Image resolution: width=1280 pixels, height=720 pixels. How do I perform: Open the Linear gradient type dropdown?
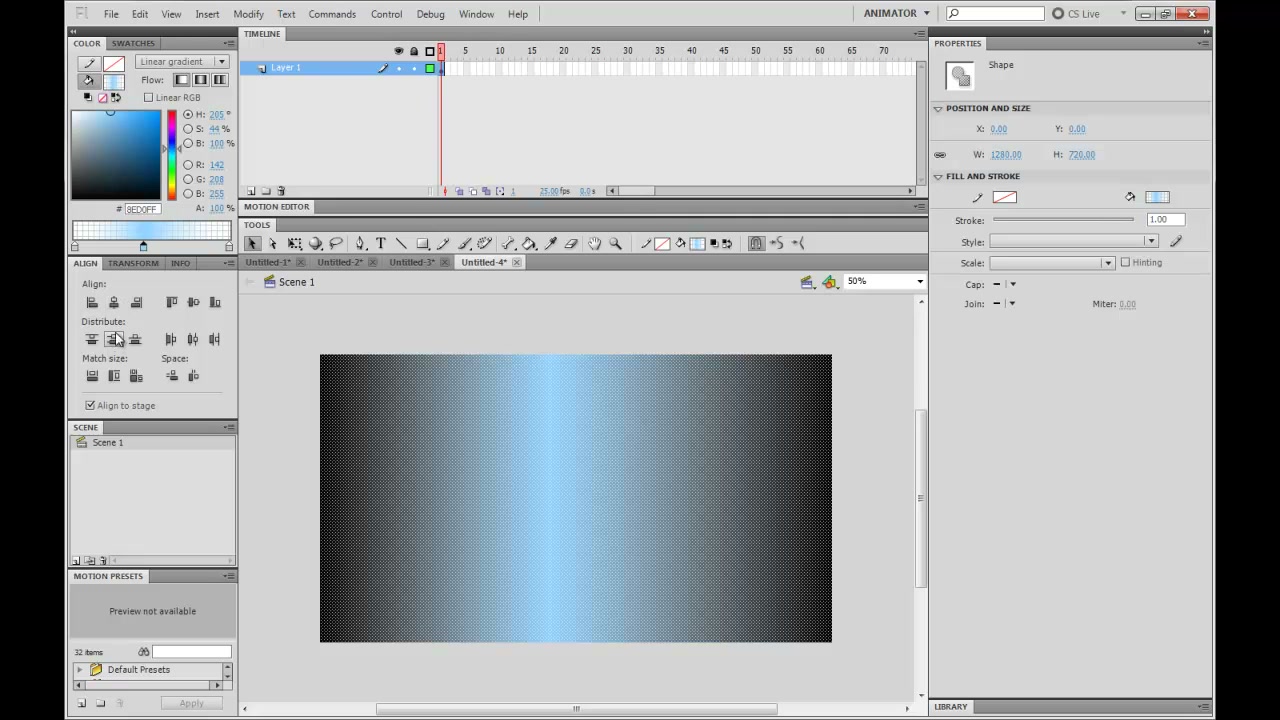182,61
